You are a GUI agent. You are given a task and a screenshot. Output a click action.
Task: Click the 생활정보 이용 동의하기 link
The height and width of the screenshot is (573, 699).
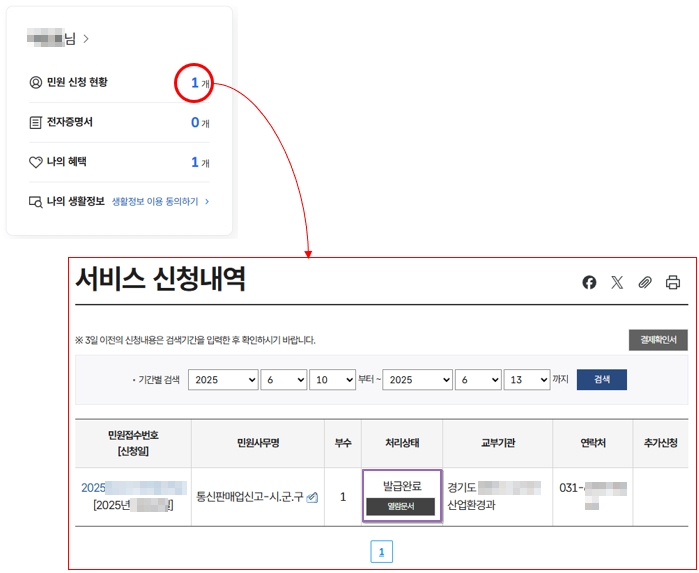pos(160,202)
